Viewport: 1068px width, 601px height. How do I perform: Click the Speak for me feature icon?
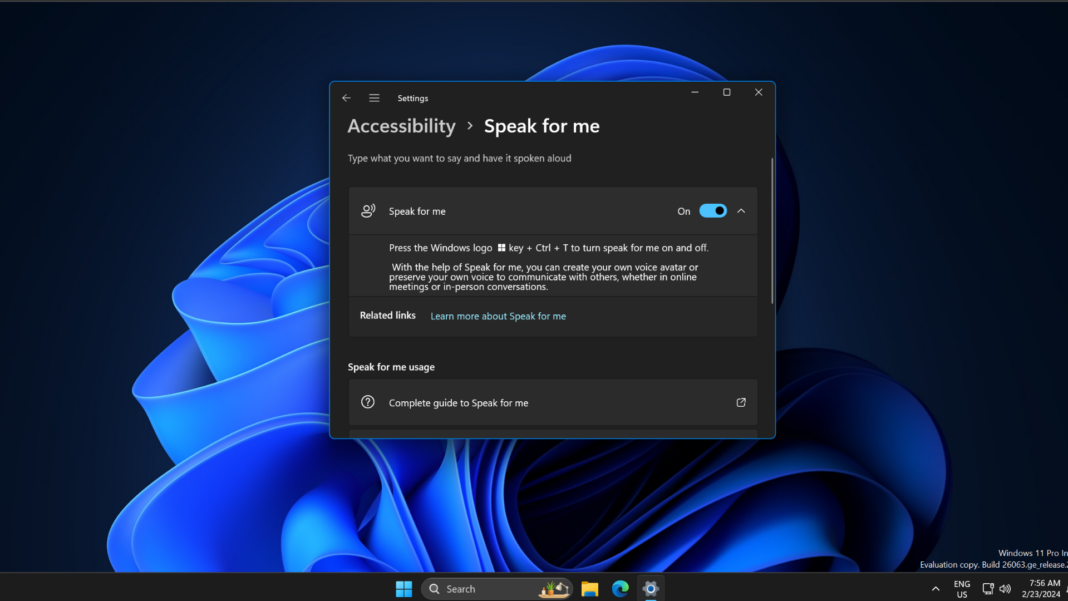[x=368, y=211]
